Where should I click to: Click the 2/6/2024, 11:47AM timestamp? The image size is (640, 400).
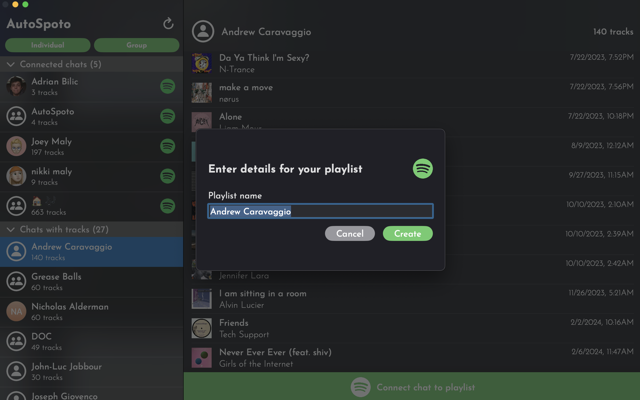(x=602, y=352)
